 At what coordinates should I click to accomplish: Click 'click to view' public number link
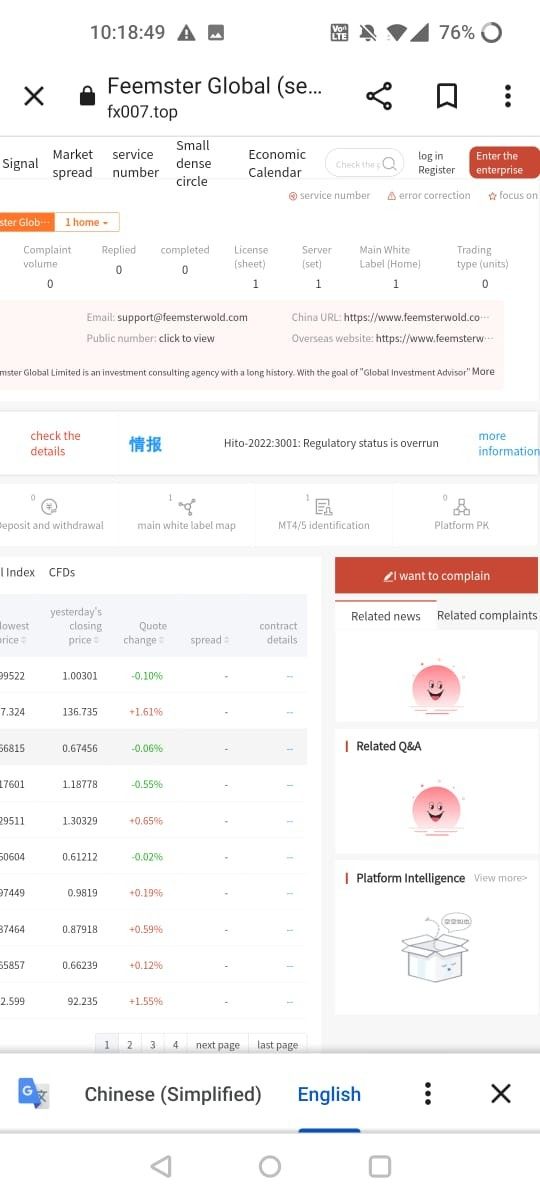click(x=186, y=338)
